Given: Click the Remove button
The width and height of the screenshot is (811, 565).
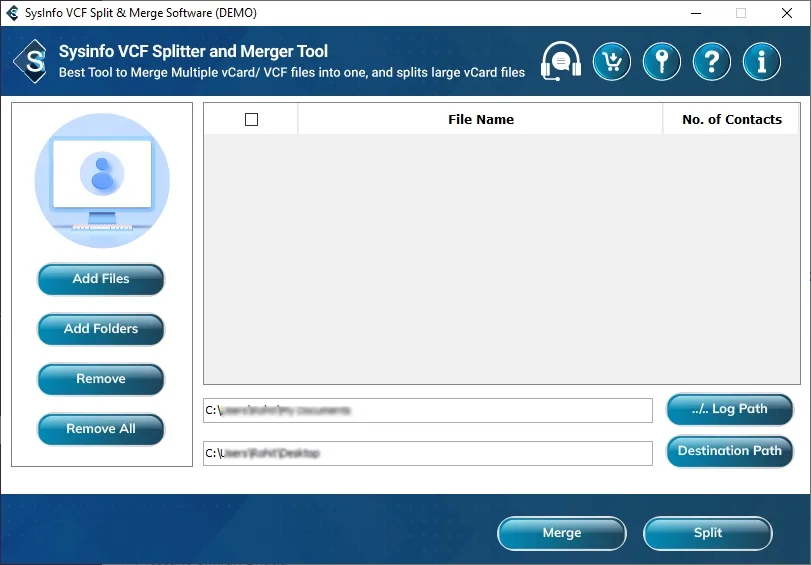Looking at the screenshot, I should [x=101, y=379].
